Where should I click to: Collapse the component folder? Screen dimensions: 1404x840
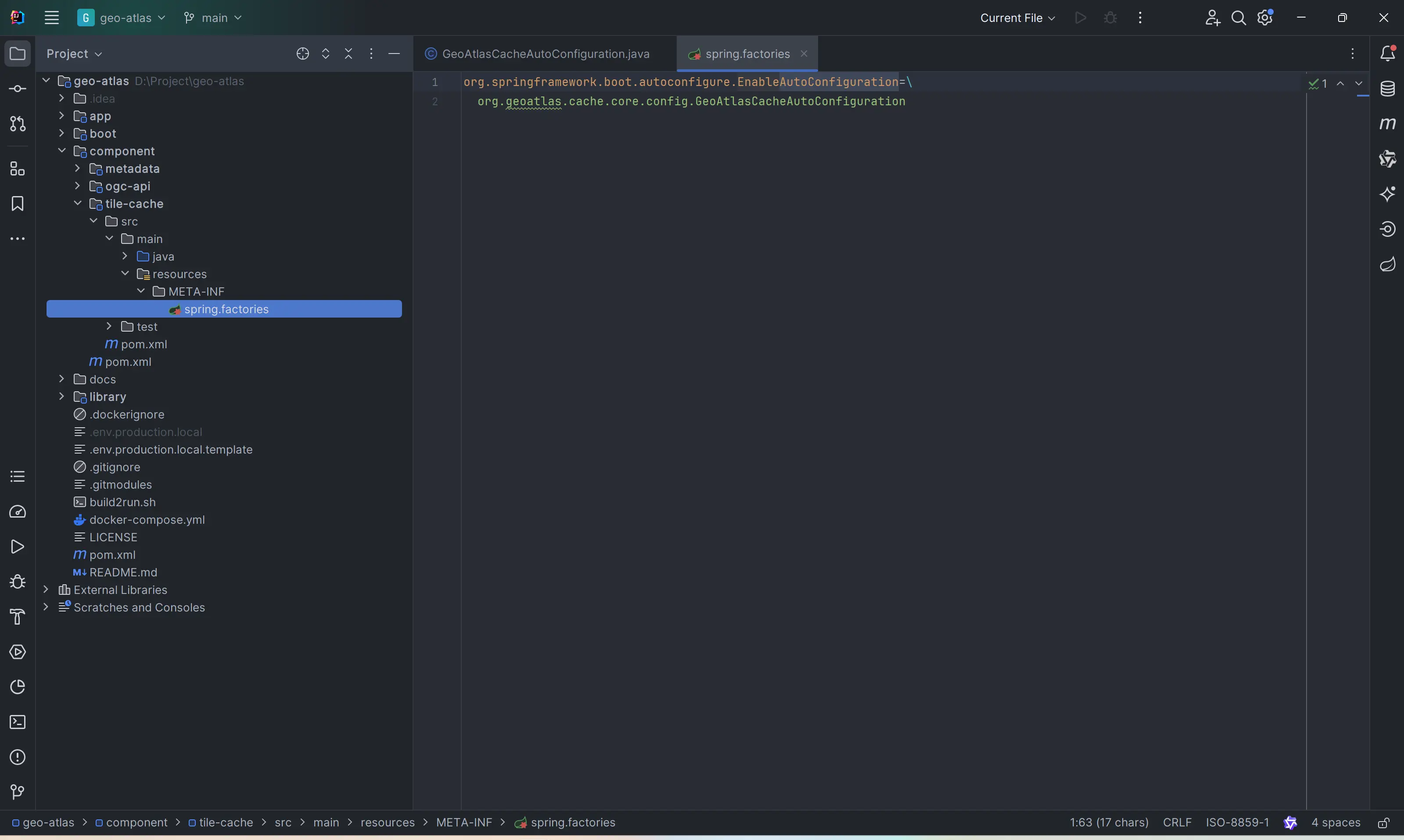coord(62,150)
